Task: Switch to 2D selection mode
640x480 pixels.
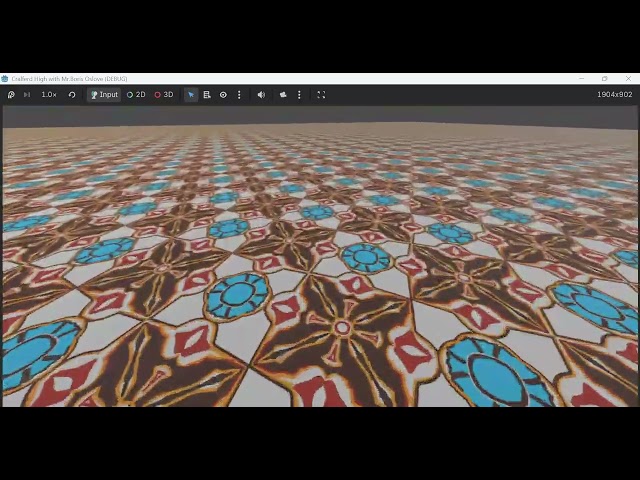Action: (x=136, y=95)
